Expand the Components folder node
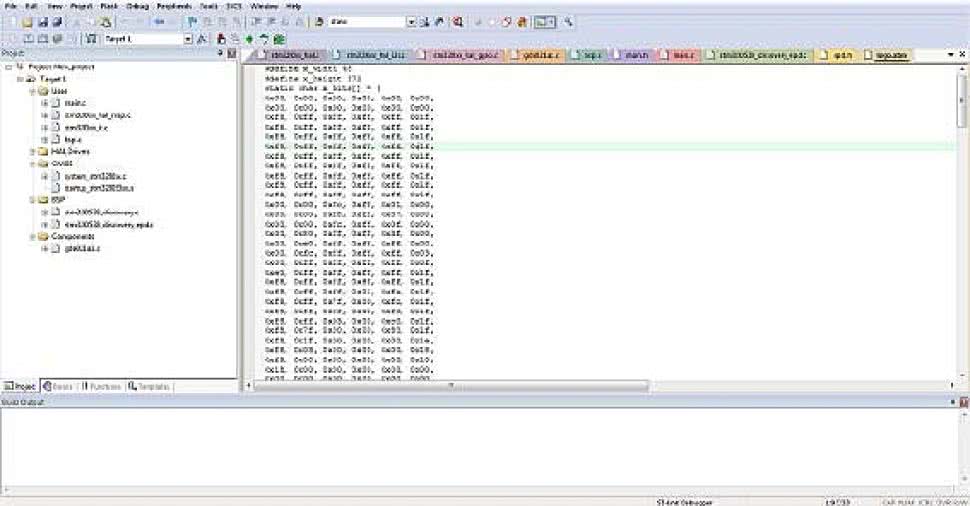Viewport: 970px width, 506px height. pos(33,236)
